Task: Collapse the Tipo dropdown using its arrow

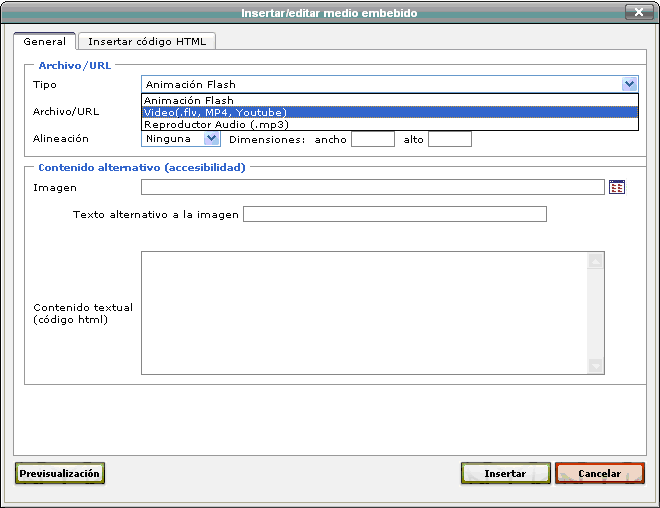Action: coord(629,85)
